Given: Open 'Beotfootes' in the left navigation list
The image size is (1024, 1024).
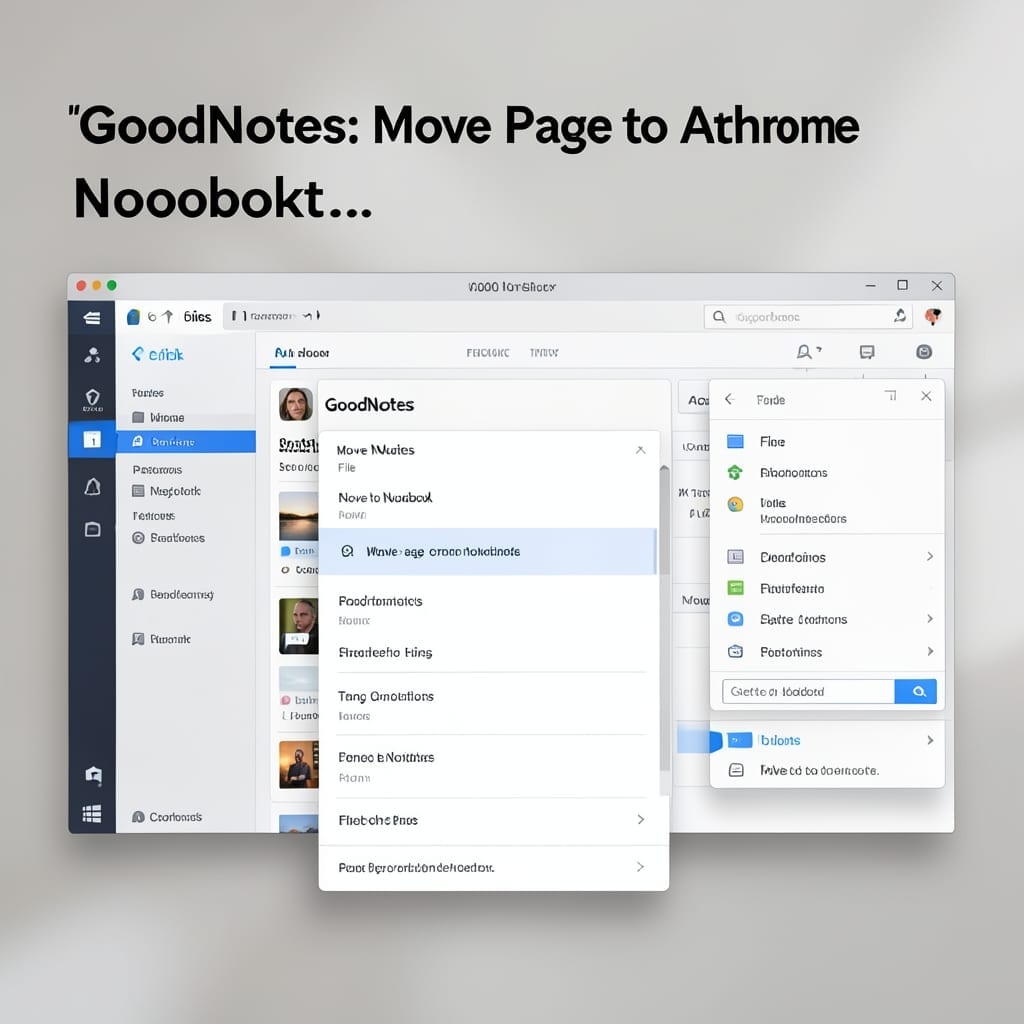Looking at the screenshot, I should pos(168,538).
